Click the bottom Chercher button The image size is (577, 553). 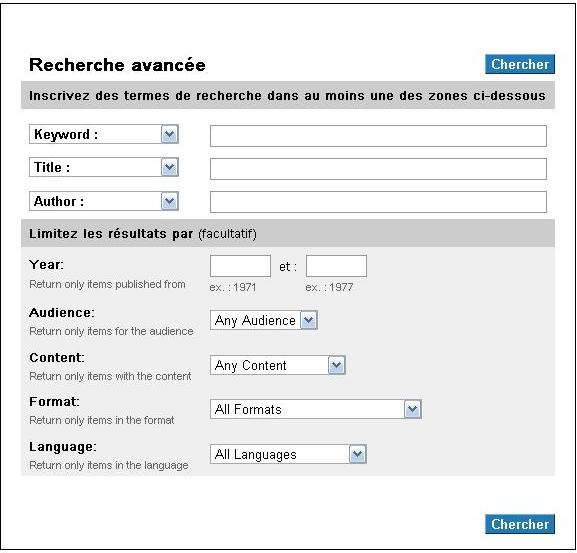[520, 524]
